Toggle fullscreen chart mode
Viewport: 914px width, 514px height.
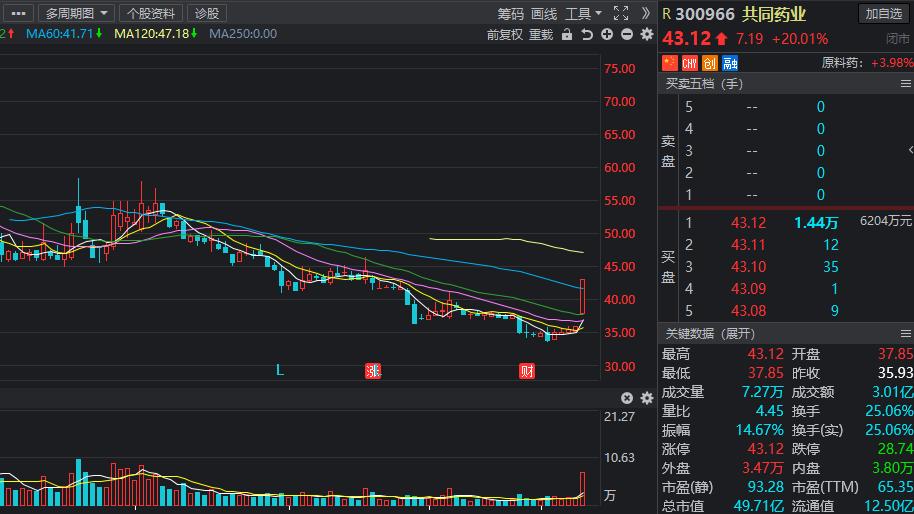tap(621, 13)
